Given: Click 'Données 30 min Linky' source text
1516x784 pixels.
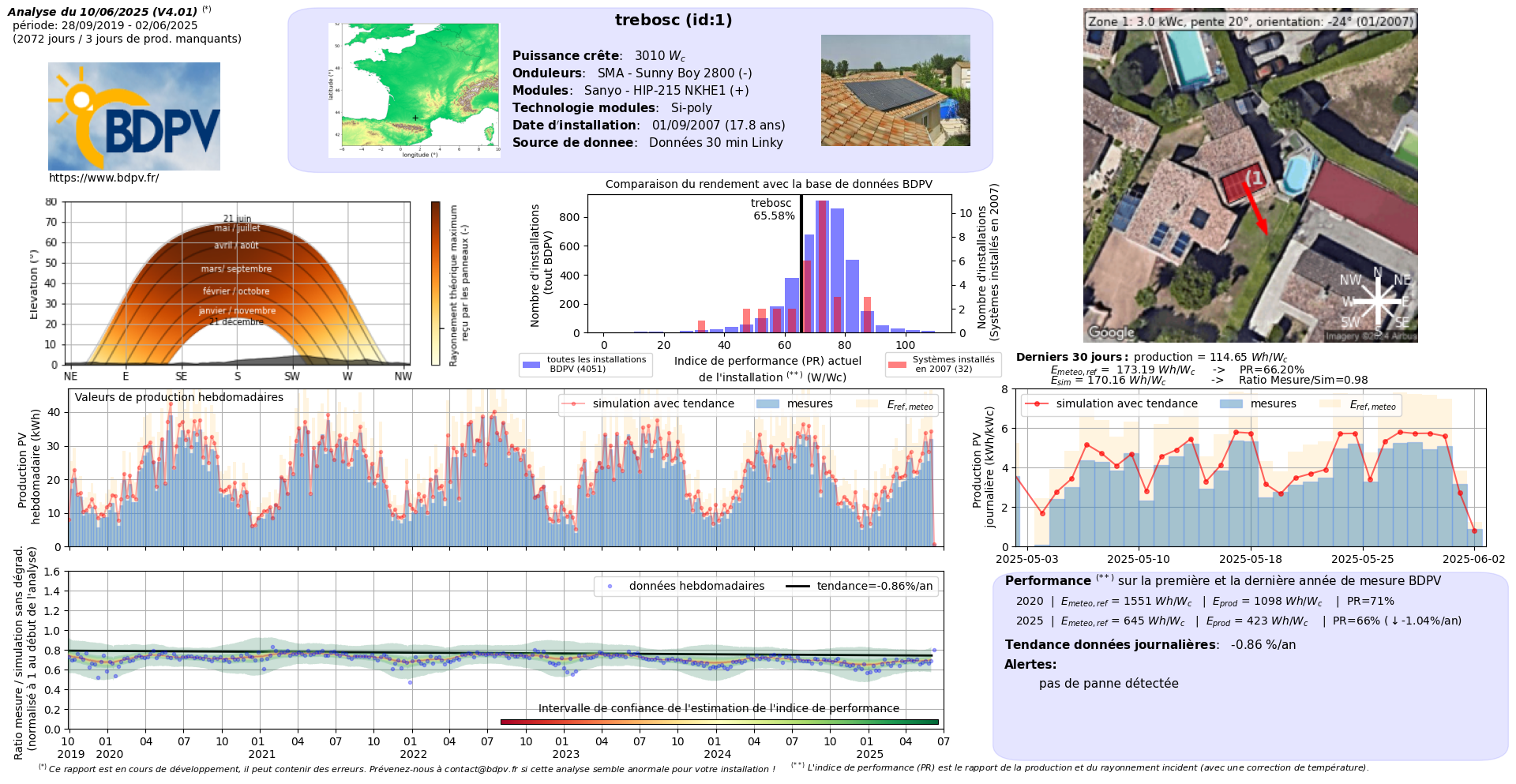Looking at the screenshot, I should coord(716,143).
